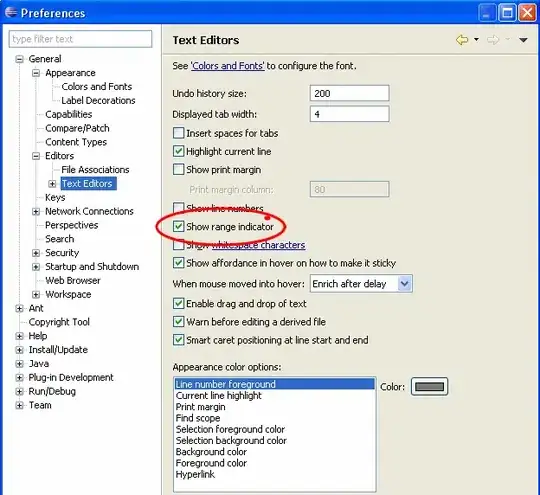Screen dimensions: 540x495
Task: Select Colors and Fonts in tree
Action: 97,86
